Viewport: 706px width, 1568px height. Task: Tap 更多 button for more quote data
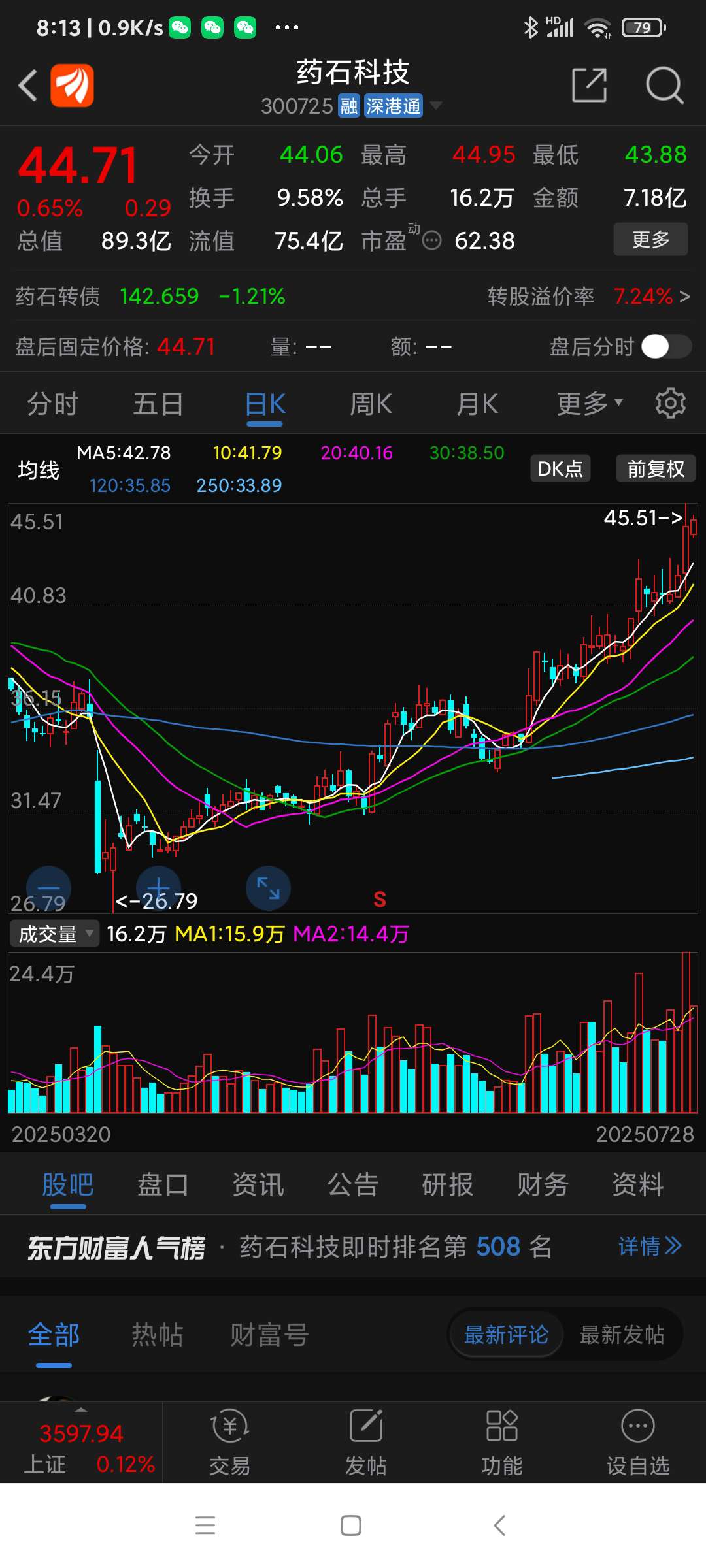[x=650, y=240]
